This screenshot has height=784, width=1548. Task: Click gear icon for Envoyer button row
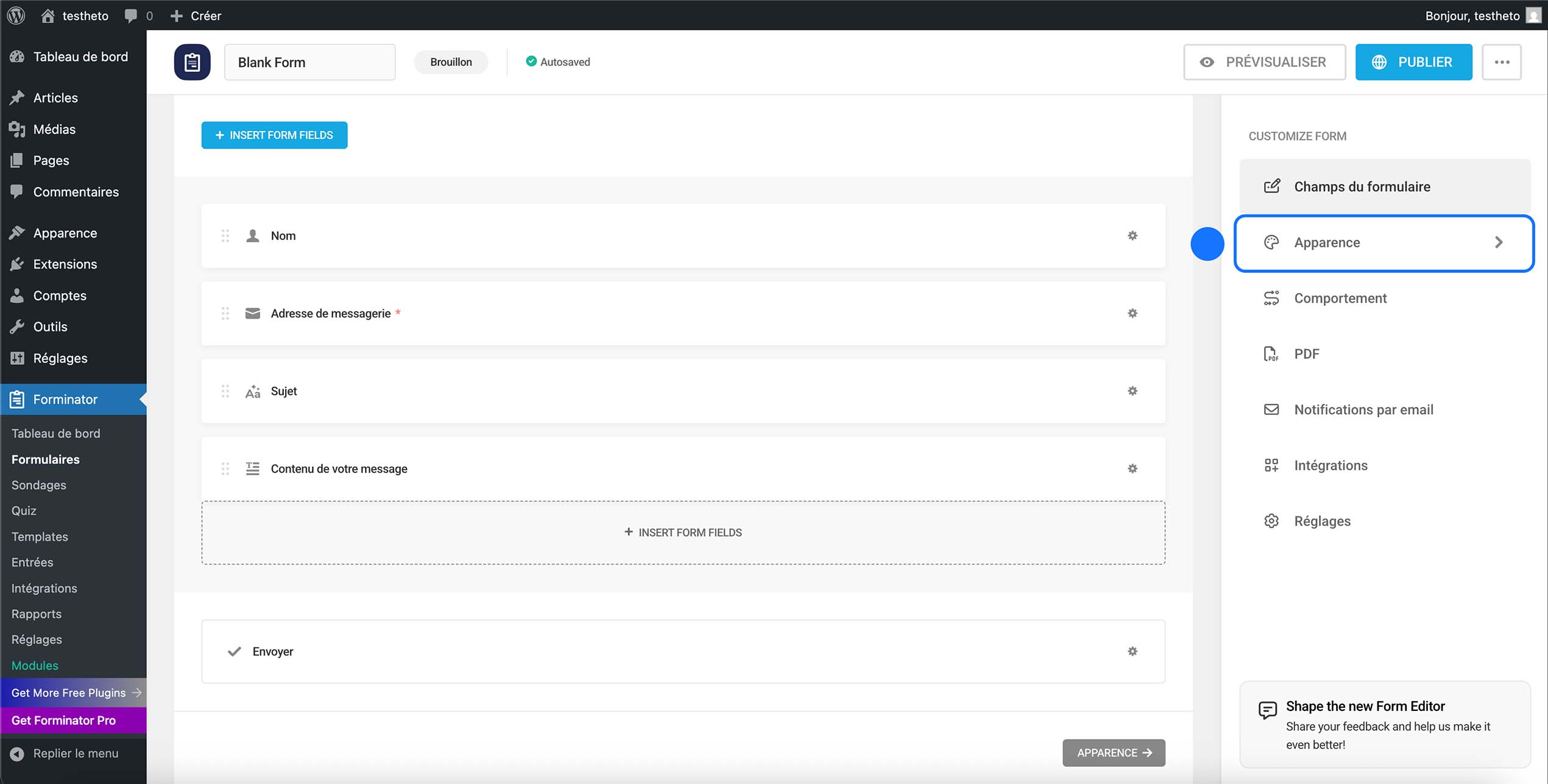[x=1132, y=651]
